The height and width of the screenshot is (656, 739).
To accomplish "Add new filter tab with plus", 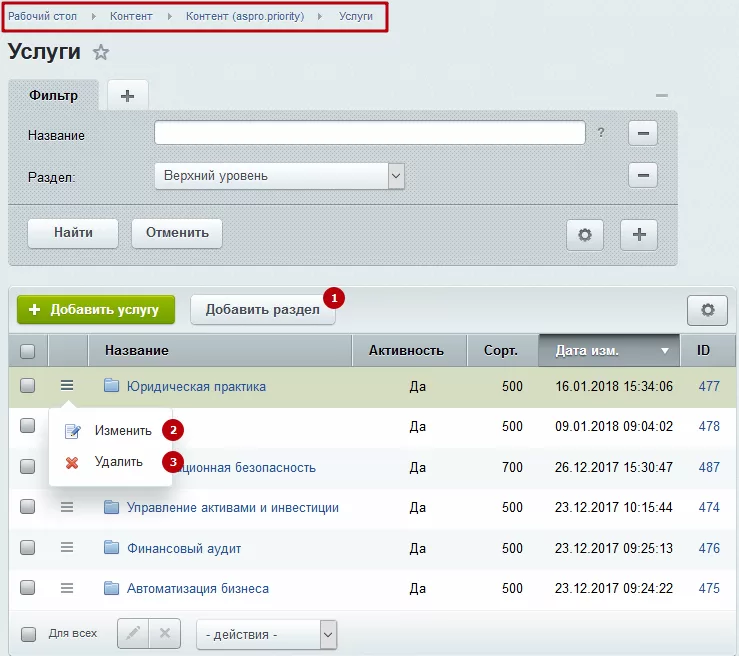I will [x=128, y=96].
